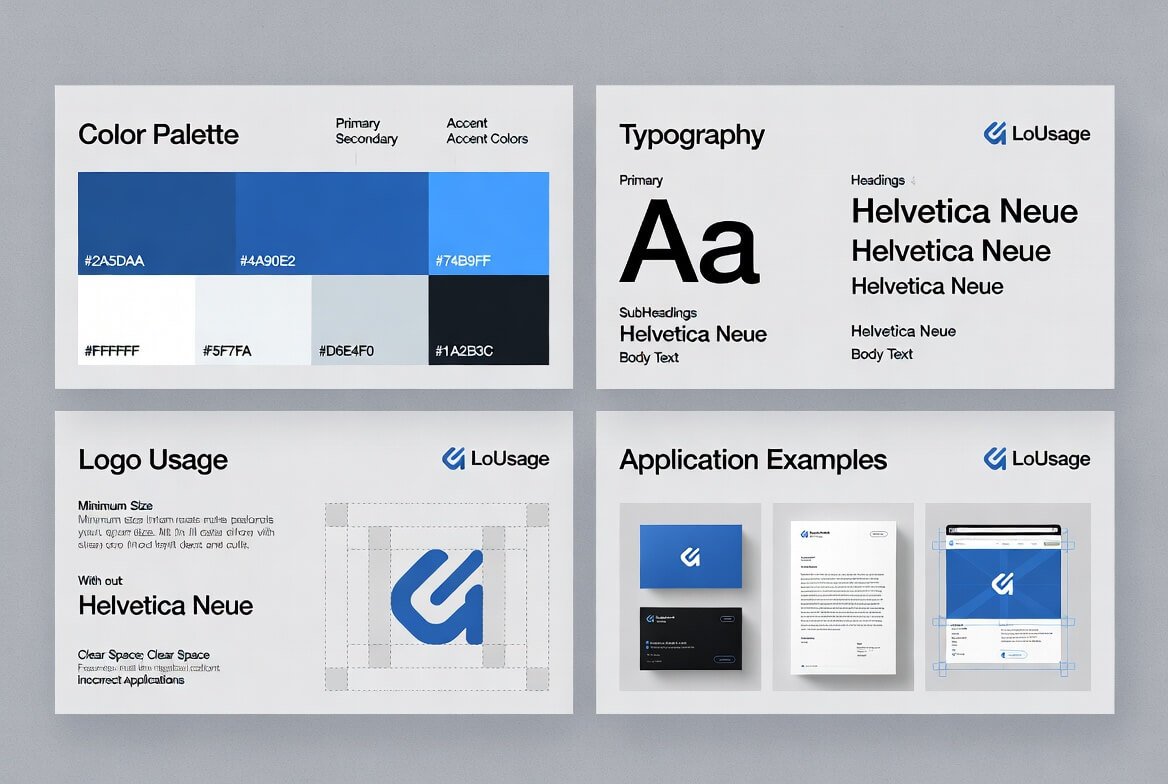Open the dark business card thumbnail
This screenshot has height=784, width=1168.
point(690,638)
